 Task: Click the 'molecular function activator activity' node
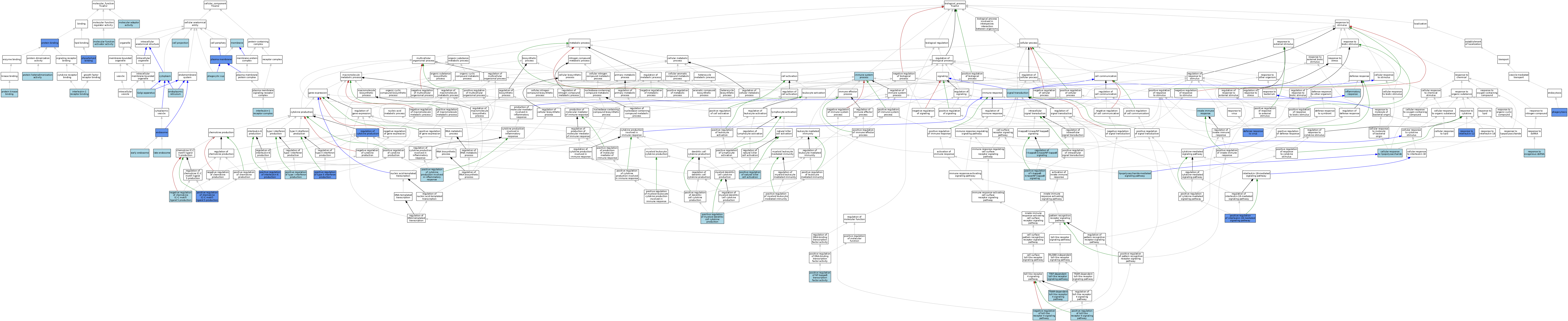pos(104,43)
